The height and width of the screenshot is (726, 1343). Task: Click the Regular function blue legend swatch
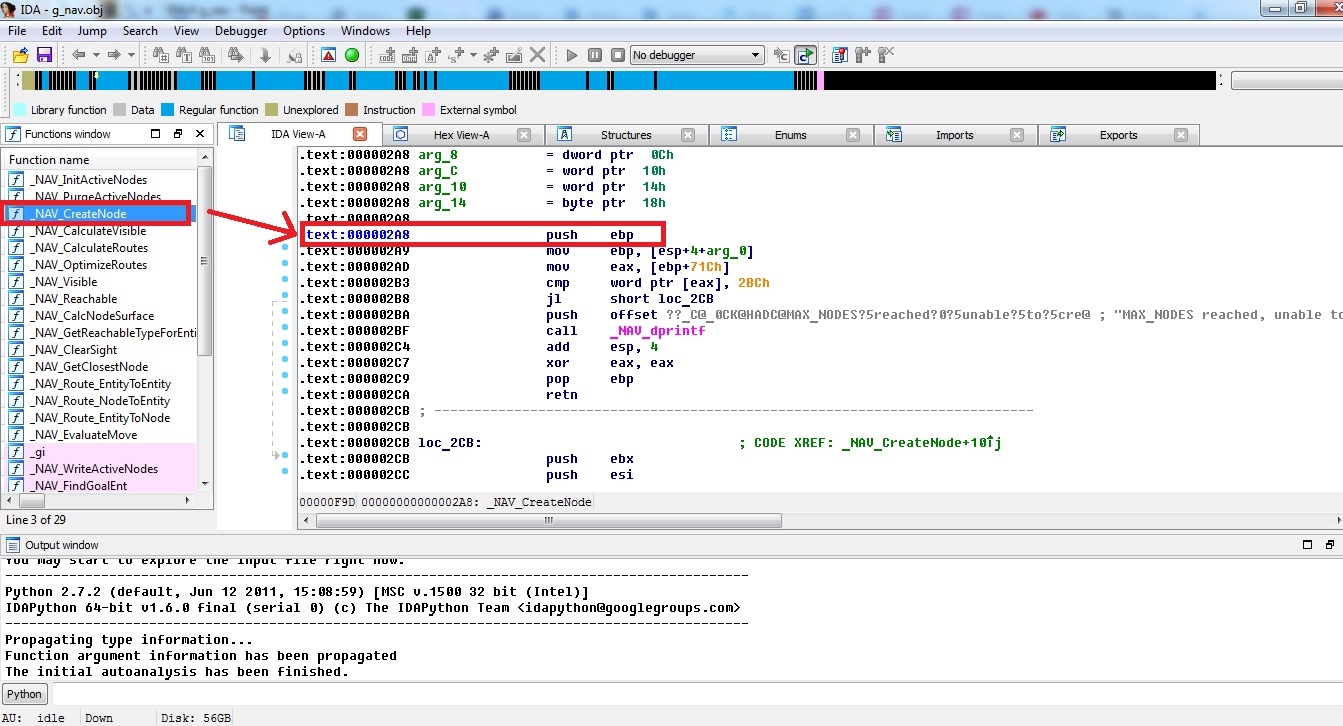tap(167, 110)
